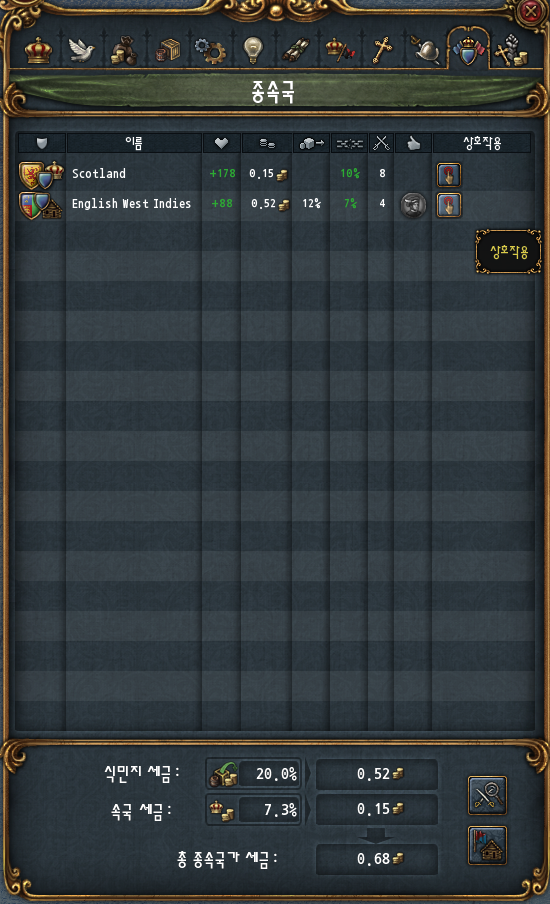Open the Religion tab with cross icon
Viewport: 550px width, 904px height.
tap(382, 50)
